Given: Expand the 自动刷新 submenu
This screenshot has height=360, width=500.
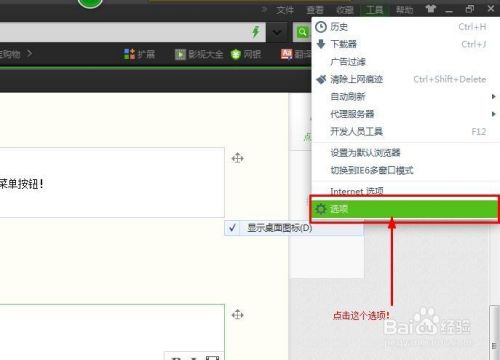Looking at the screenshot, I should [405, 97].
